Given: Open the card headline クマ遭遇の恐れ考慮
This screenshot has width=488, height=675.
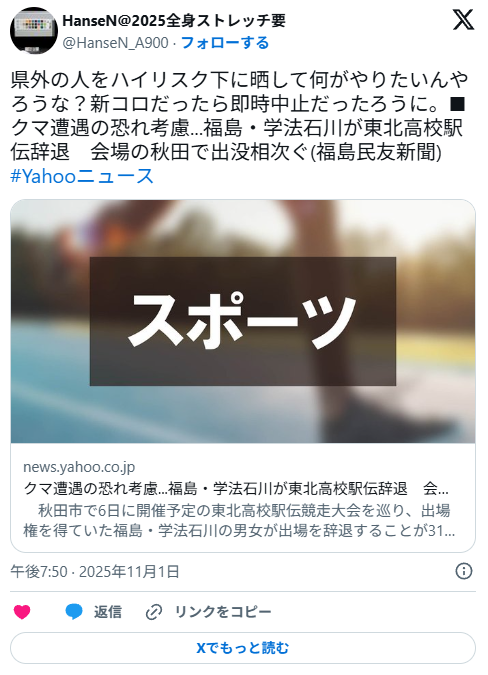Looking at the screenshot, I should coord(236,489).
